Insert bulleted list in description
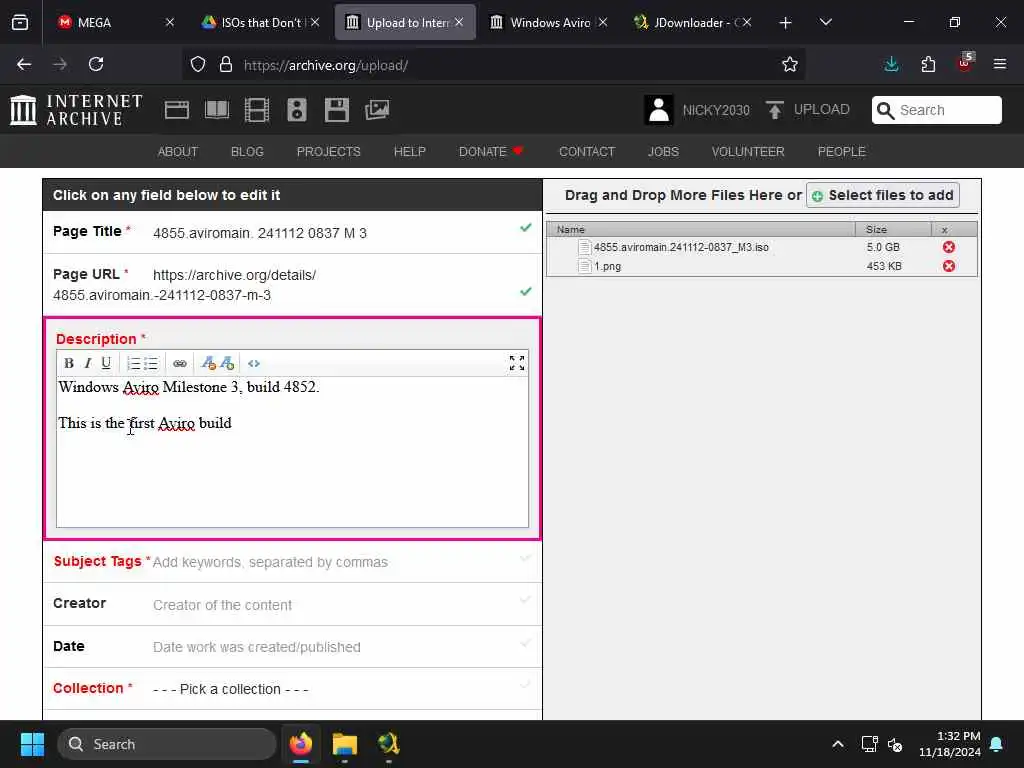The image size is (1024, 768). pos(151,363)
